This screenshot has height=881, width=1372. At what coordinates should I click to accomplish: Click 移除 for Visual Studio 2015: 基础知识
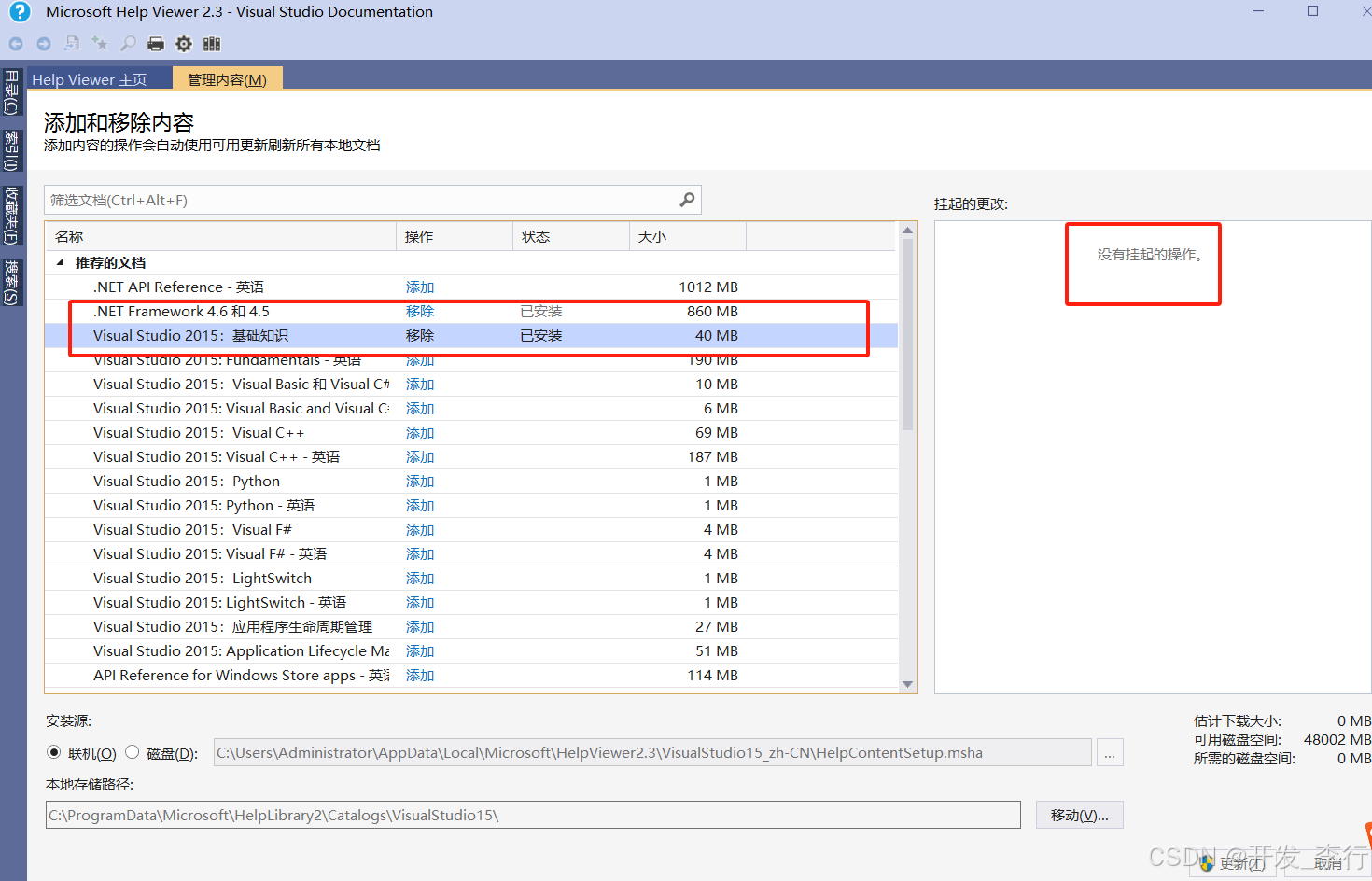click(x=420, y=336)
